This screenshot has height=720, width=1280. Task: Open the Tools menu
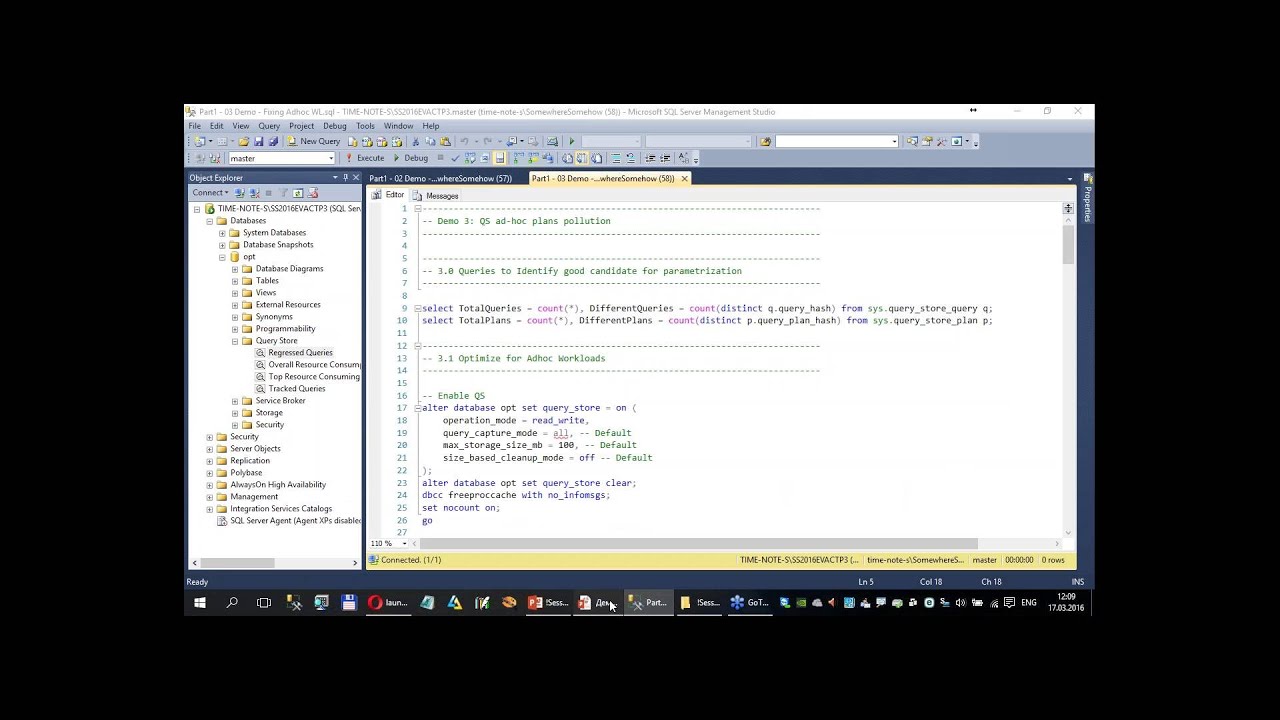coord(365,126)
